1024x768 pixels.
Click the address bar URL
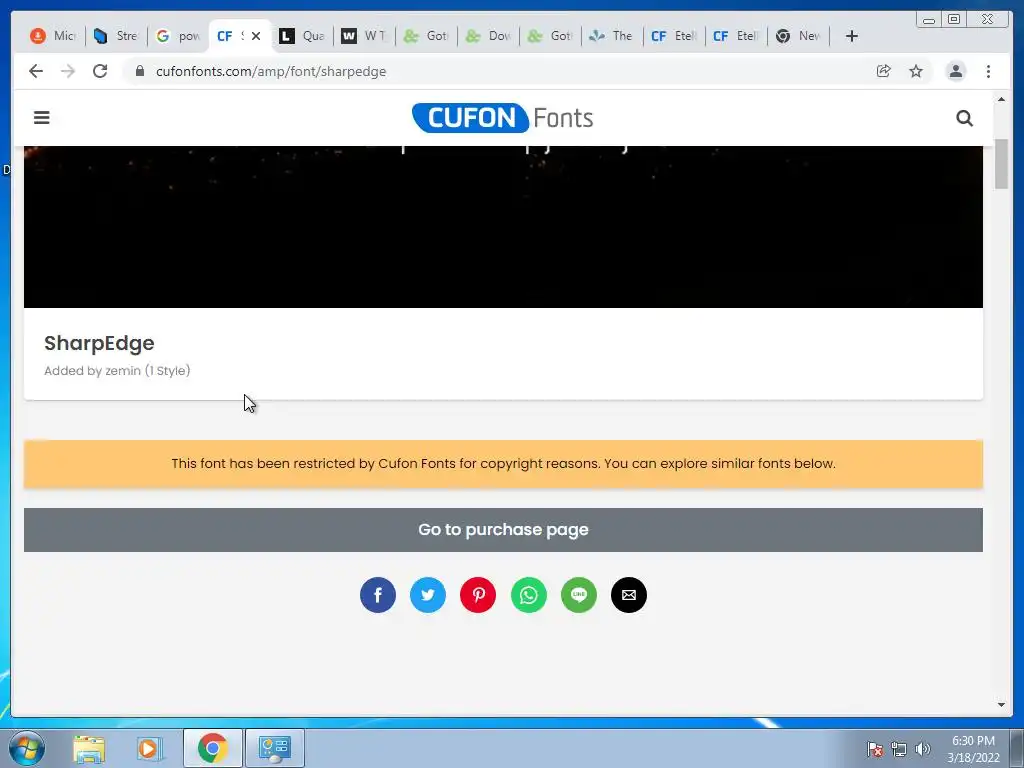click(271, 71)
